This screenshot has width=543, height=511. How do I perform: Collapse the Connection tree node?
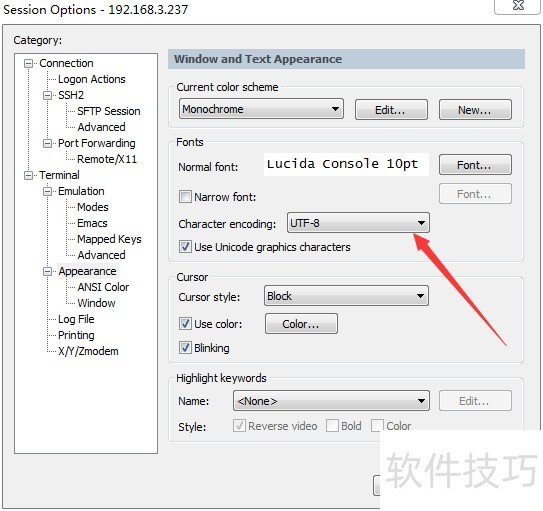pos(28,63)
